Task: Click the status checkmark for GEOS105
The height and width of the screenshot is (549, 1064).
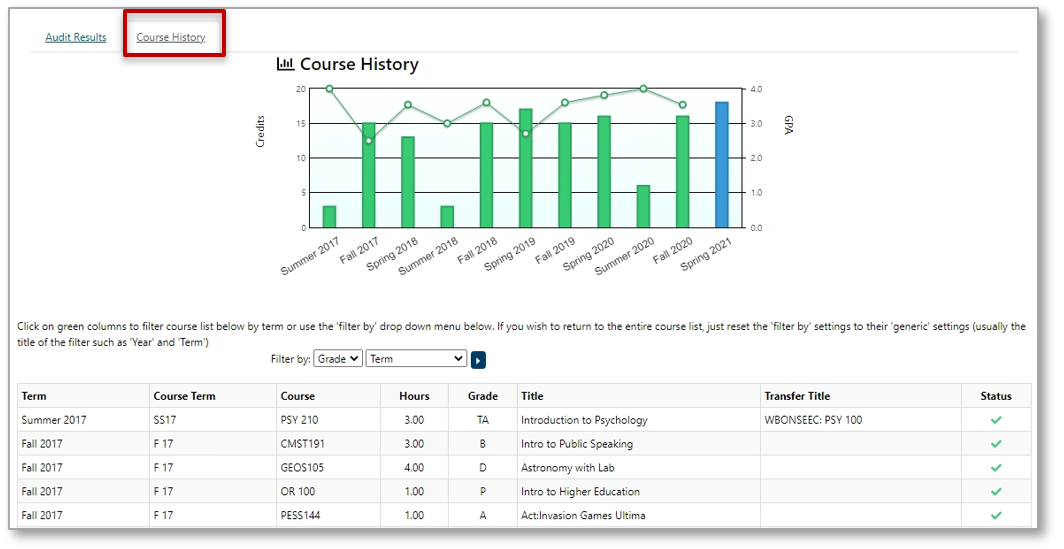Action: [995, 468]
